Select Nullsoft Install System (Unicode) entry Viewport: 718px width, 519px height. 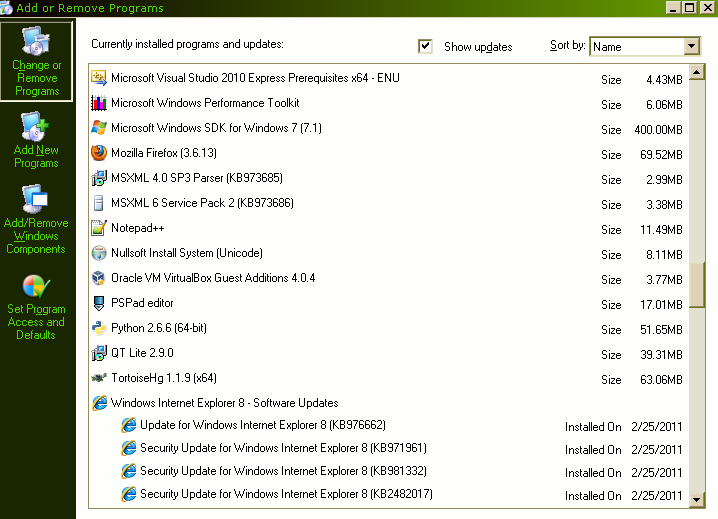coord(388,253)
